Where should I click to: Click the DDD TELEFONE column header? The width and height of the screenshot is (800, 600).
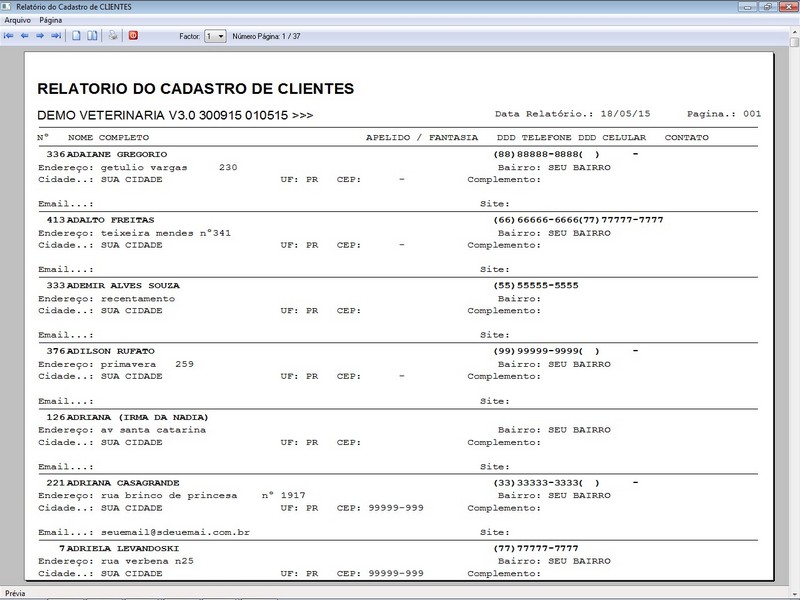coord(534,138)
